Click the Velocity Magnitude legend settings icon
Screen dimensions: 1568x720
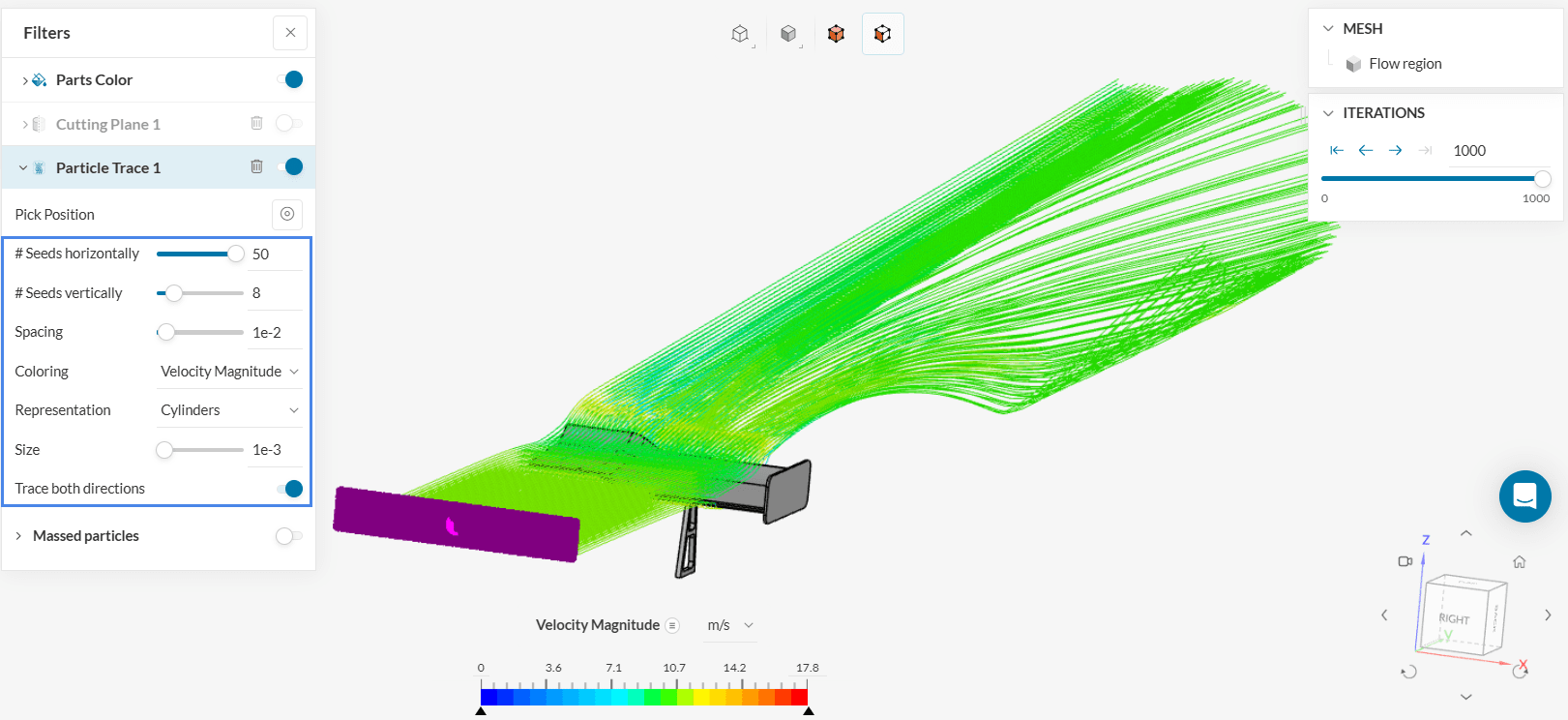click(672, 625)
